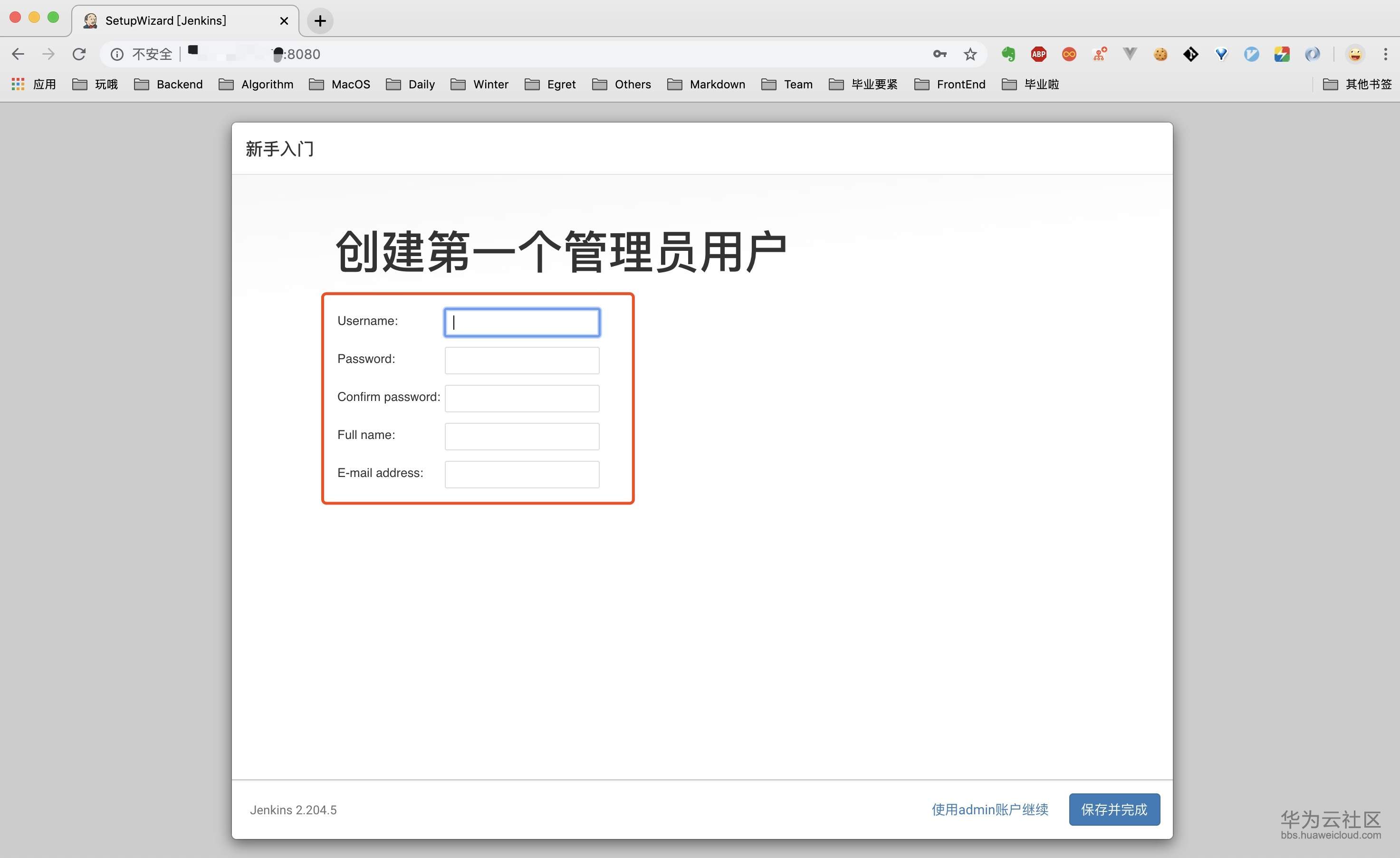Expand the Backend bookmarks folder
Image resolution: width=1400 pixels, height=858 pixels.
[168, 84]
